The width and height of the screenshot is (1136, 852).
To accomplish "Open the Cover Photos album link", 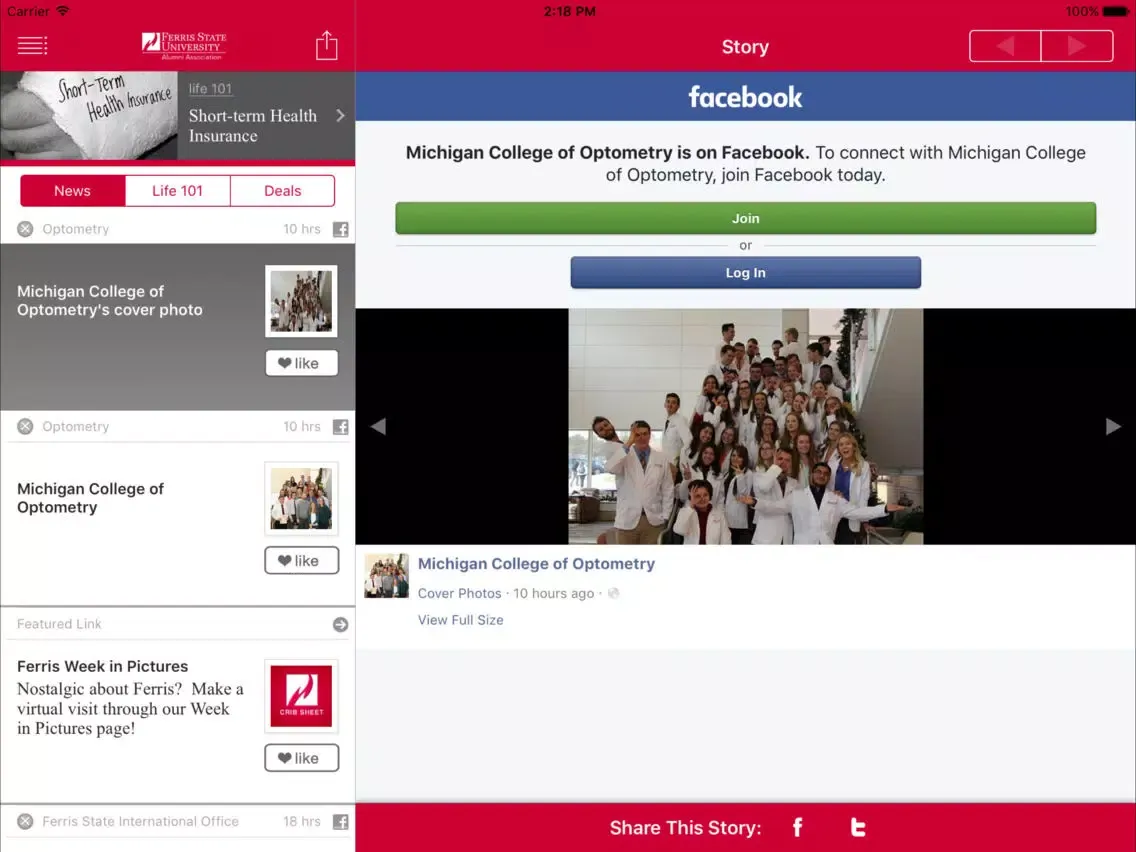I will coord(459,593).
